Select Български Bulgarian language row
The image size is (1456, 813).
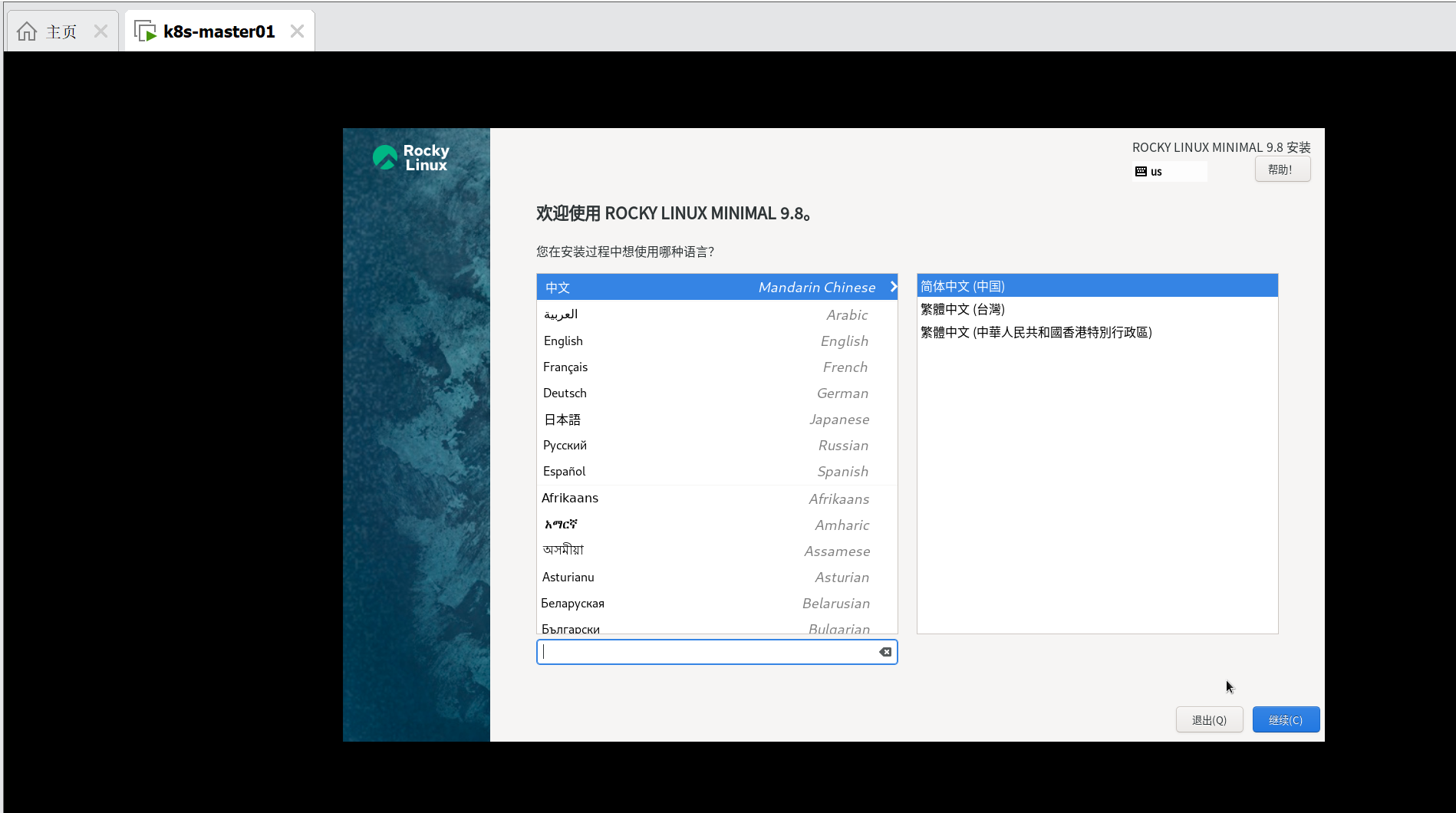[717, 626]
